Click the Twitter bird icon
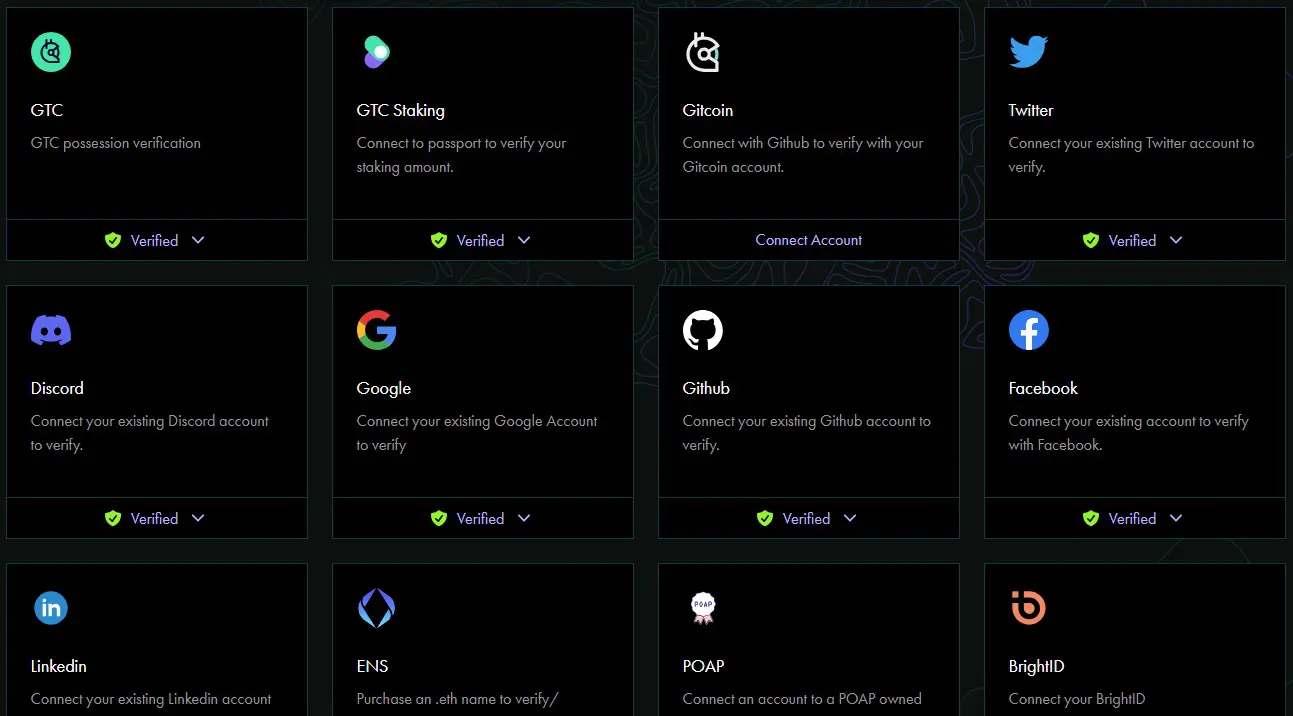This screenshot has height=716, width=1293. 1028,52
